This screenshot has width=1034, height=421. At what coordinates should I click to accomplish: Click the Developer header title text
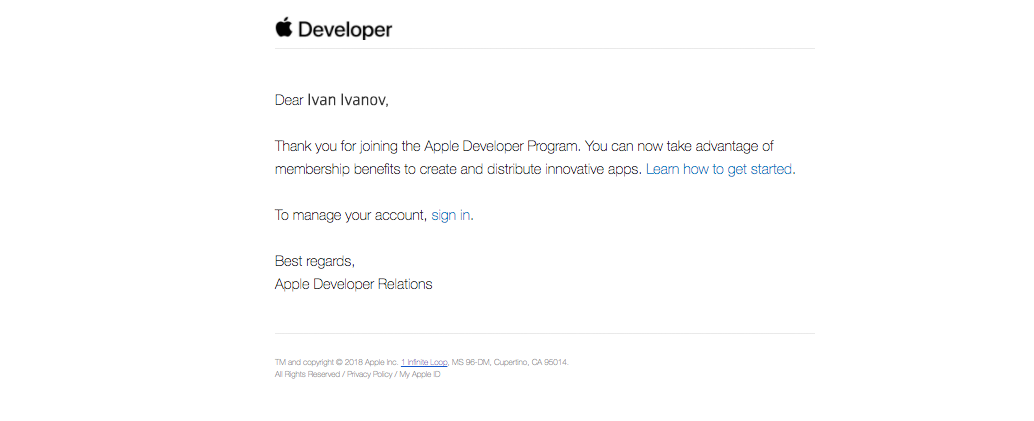click(x=345, y=30)
